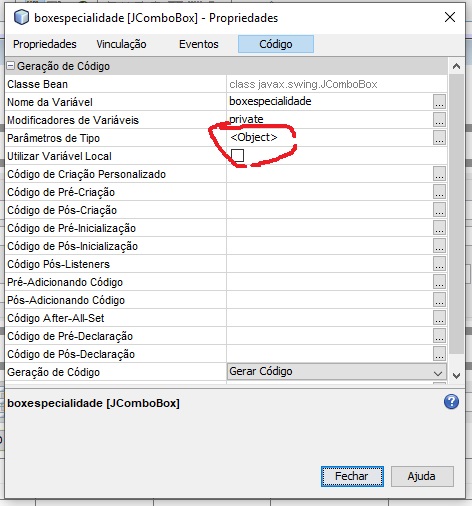The image size is (472, 506).
Task: Open editor for Parâmetros de Tipo
Action: pos(439,138)
